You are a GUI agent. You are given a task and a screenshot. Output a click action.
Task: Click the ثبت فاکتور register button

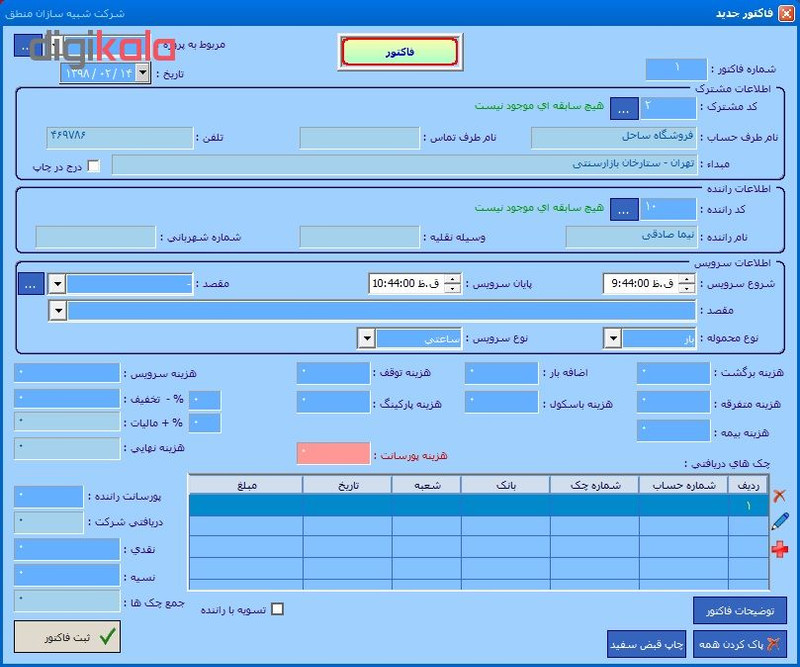pos(68,637)
